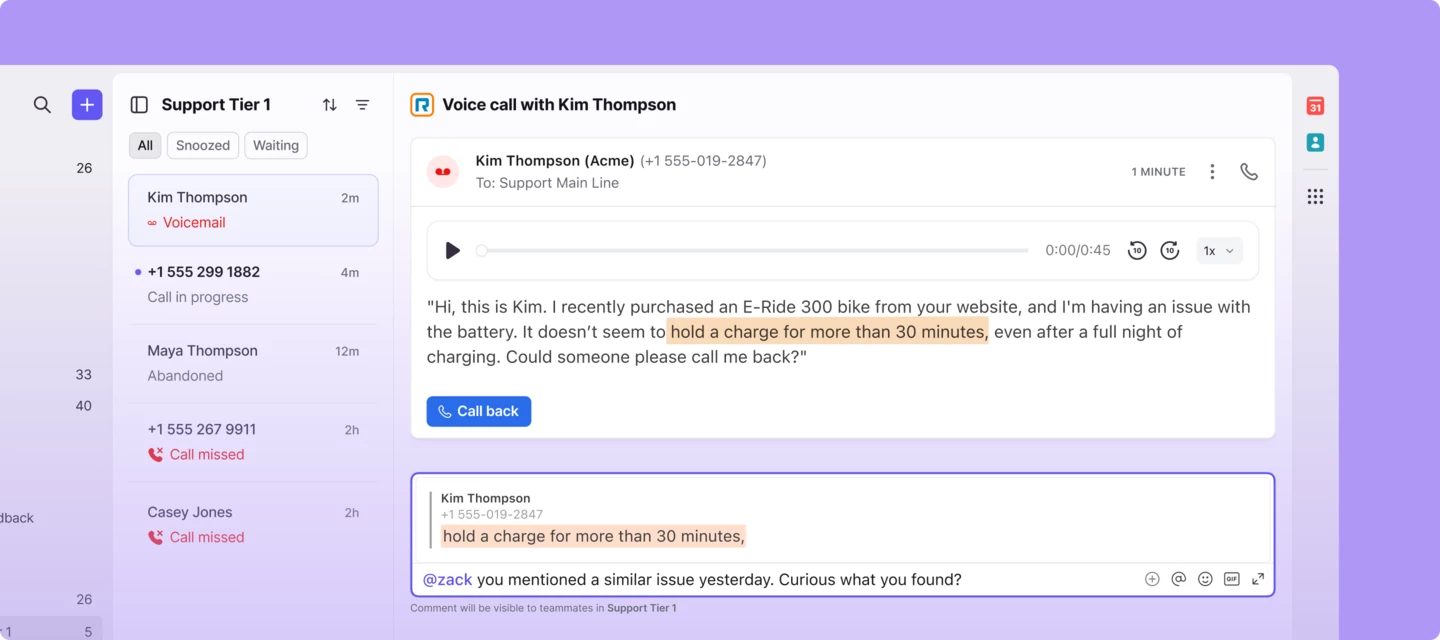The height and width of the screenshot is (640, 1440).
Task: Click the Voicemail status label
Action: (194, 223)
